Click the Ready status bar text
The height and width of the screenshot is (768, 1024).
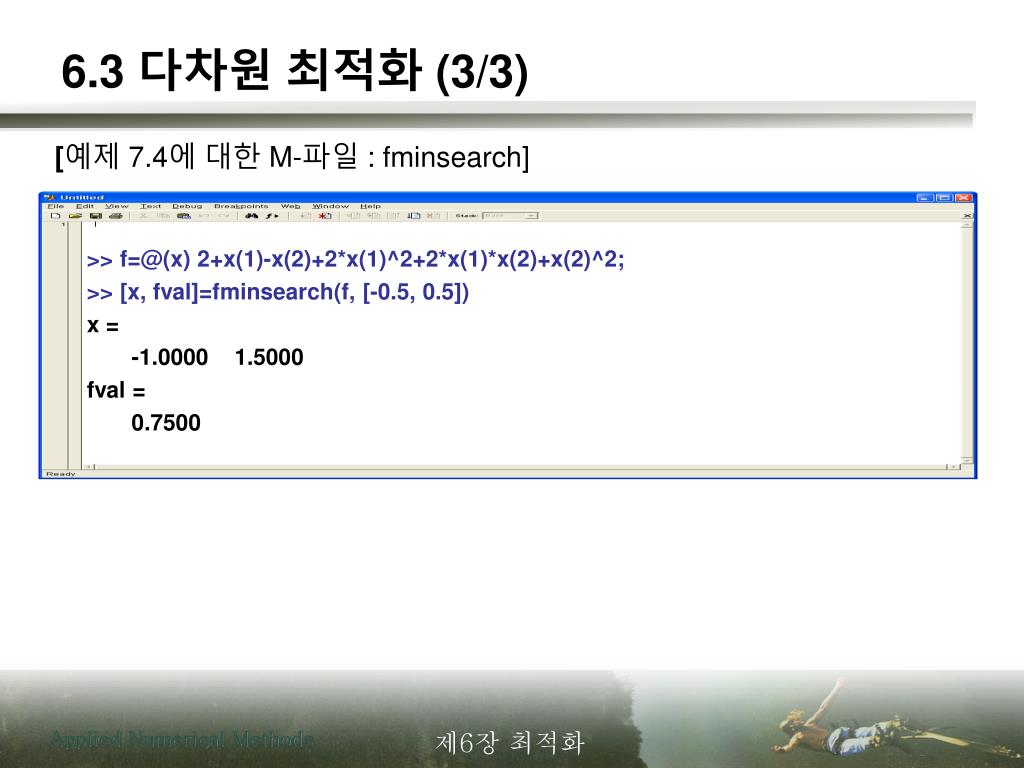[x=61, y=474]
